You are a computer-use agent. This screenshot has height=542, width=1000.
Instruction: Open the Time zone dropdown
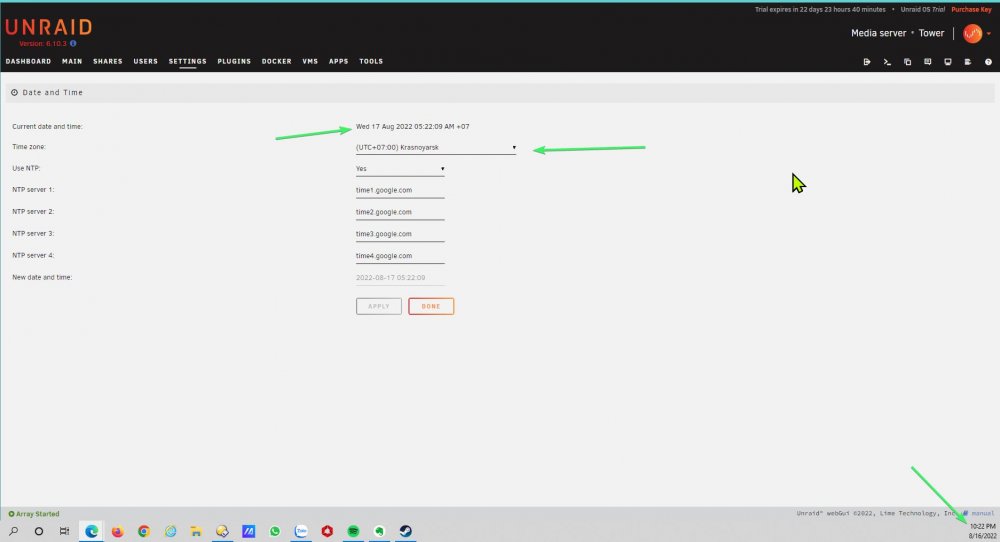tap(436, 147)
